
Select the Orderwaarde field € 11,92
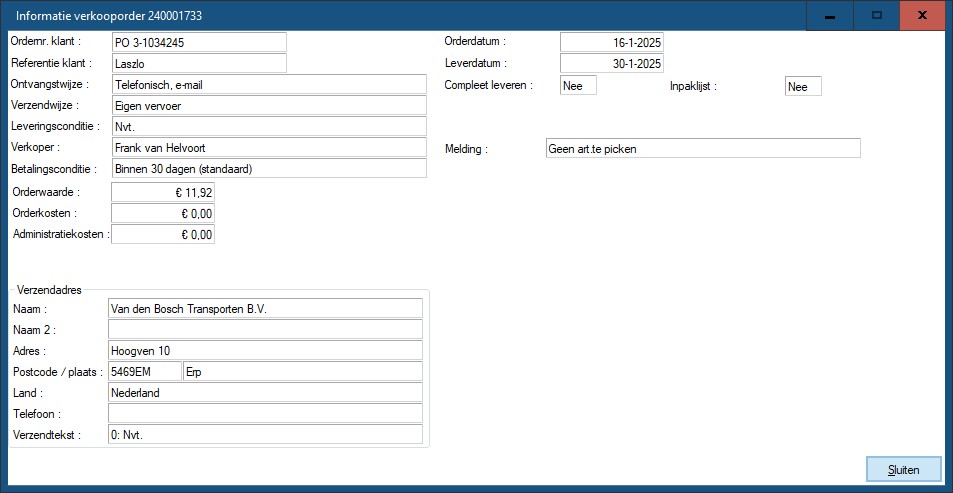pos(163,193)
